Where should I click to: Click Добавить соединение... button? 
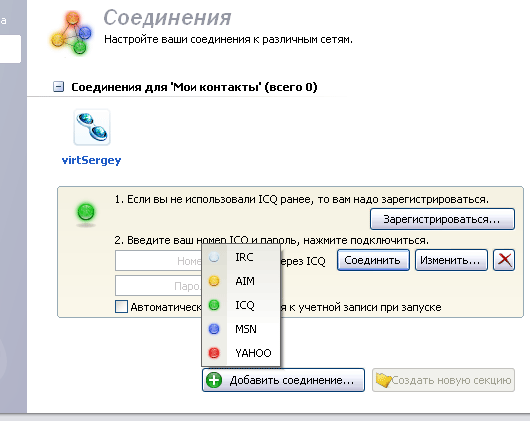pyautogui.click(x=283, y=380)
